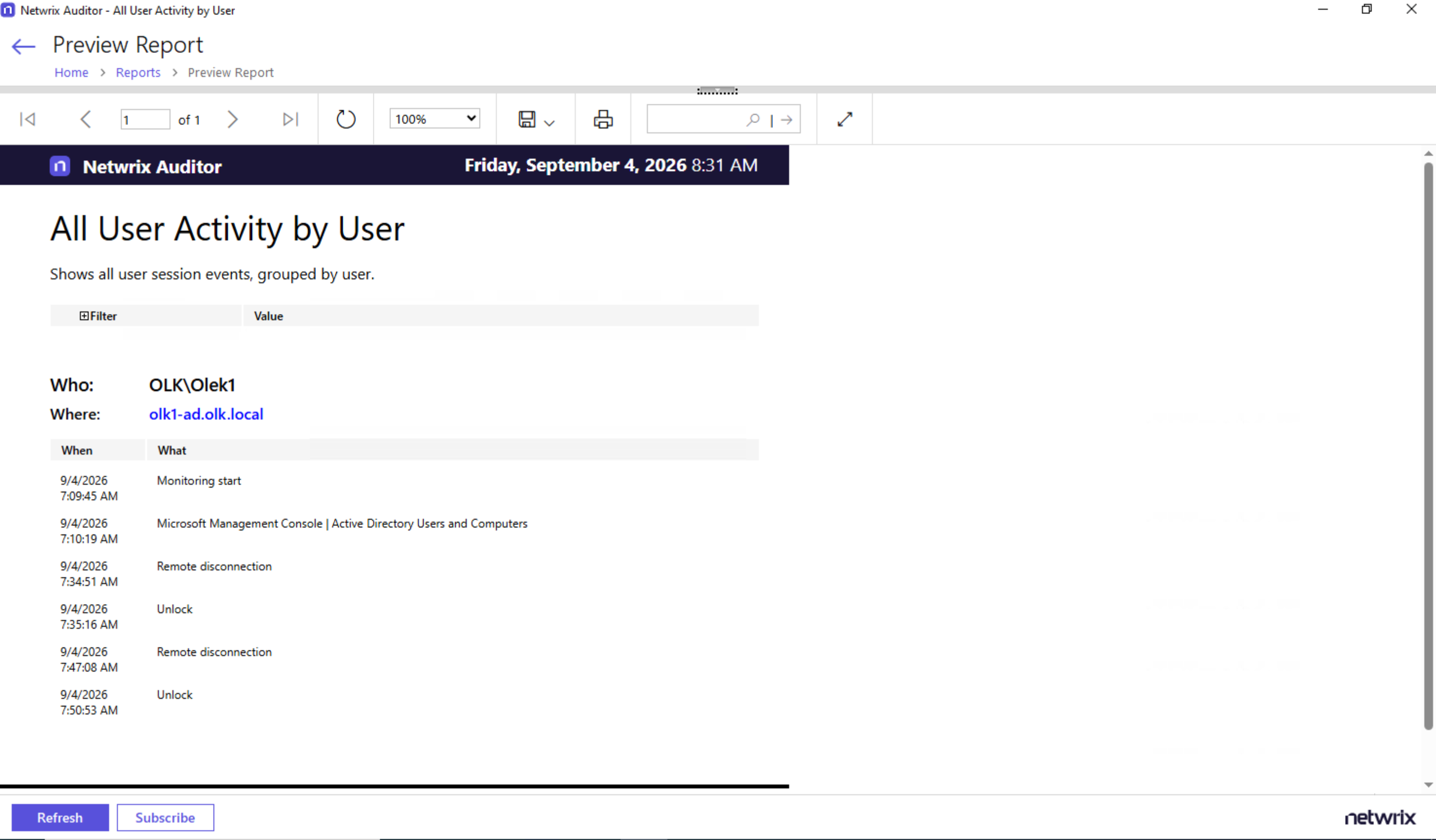Refresh the report with the circular arrow icon

click(x=345, y=119)
